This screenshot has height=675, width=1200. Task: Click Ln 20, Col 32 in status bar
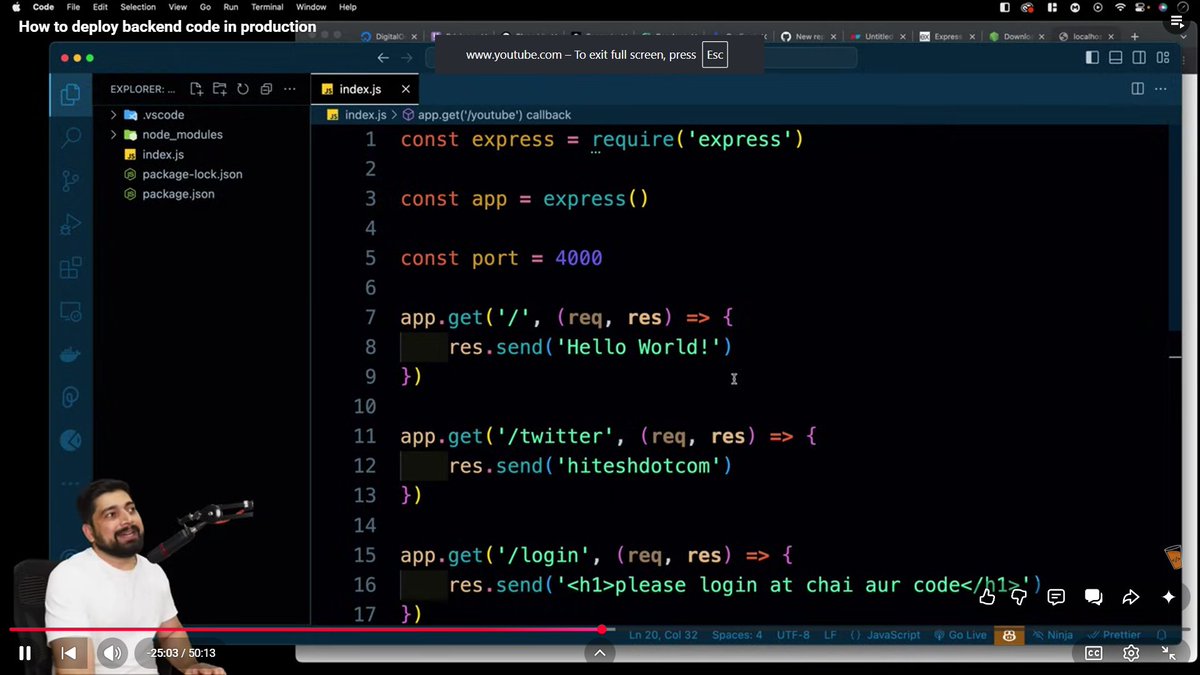[664, 635]
